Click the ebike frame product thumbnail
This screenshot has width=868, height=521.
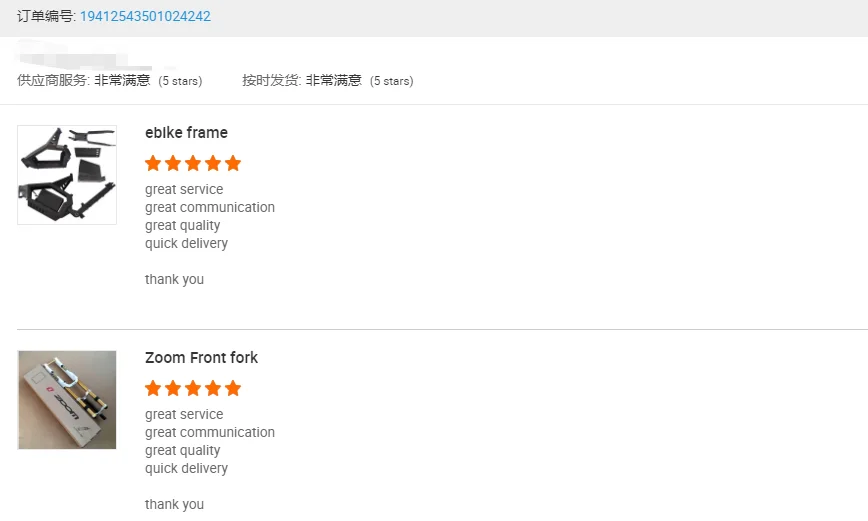[x=67, y=175]
